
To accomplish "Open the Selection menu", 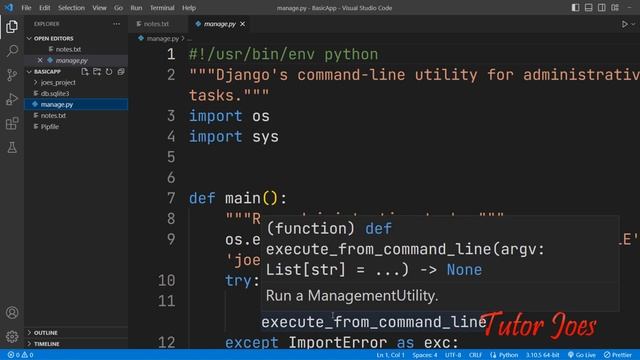I will pos(71,8).
